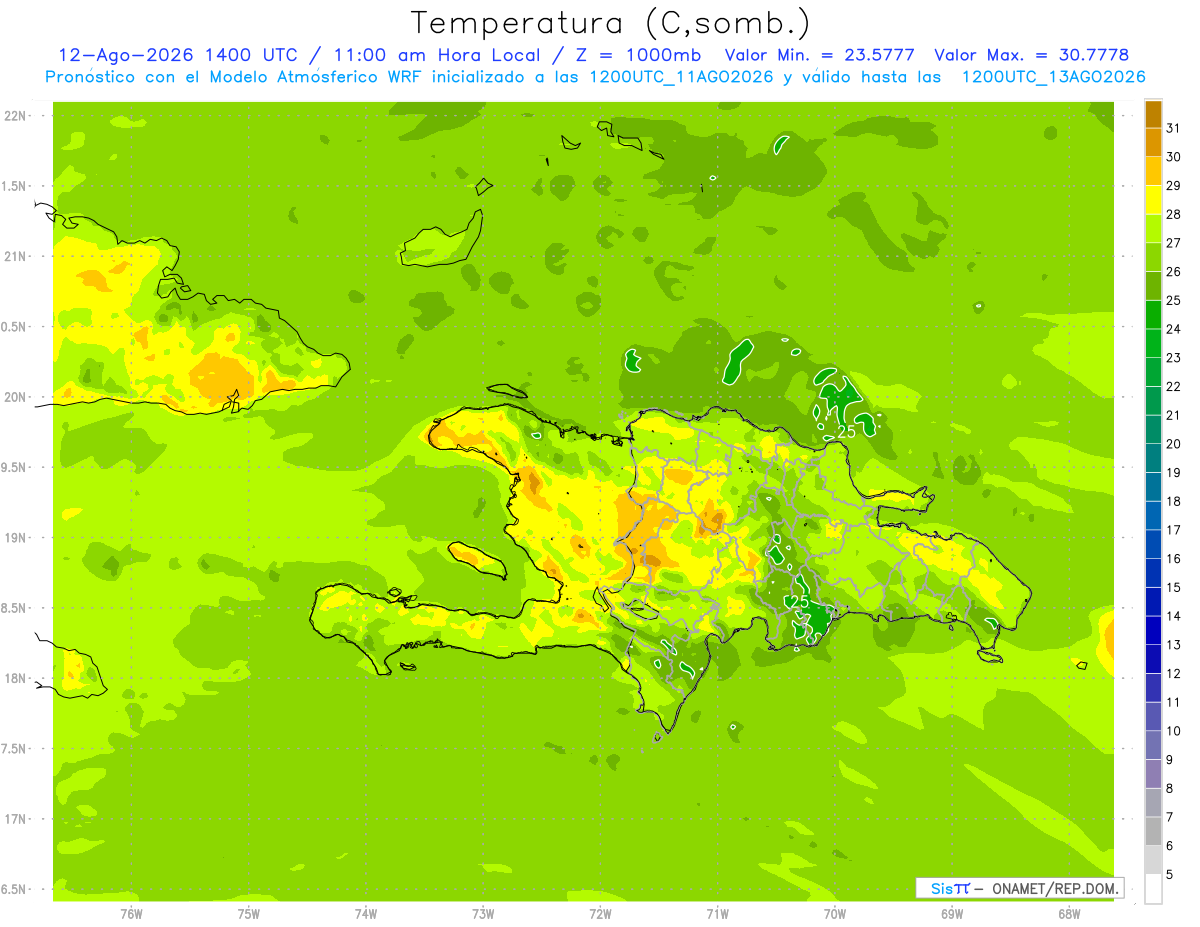Click the legend value 19

pos(1174,472)
